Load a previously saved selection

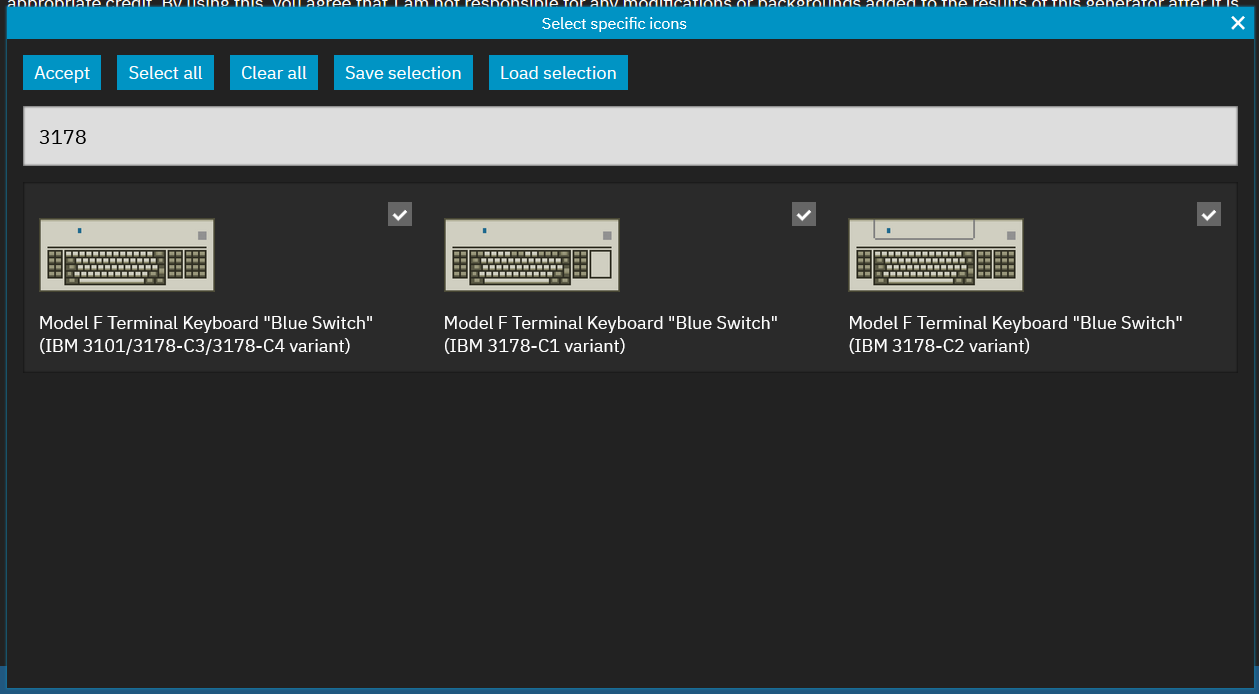558,72
